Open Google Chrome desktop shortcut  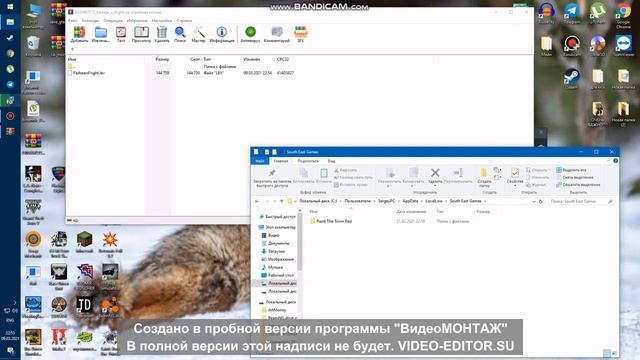[623, 16]
